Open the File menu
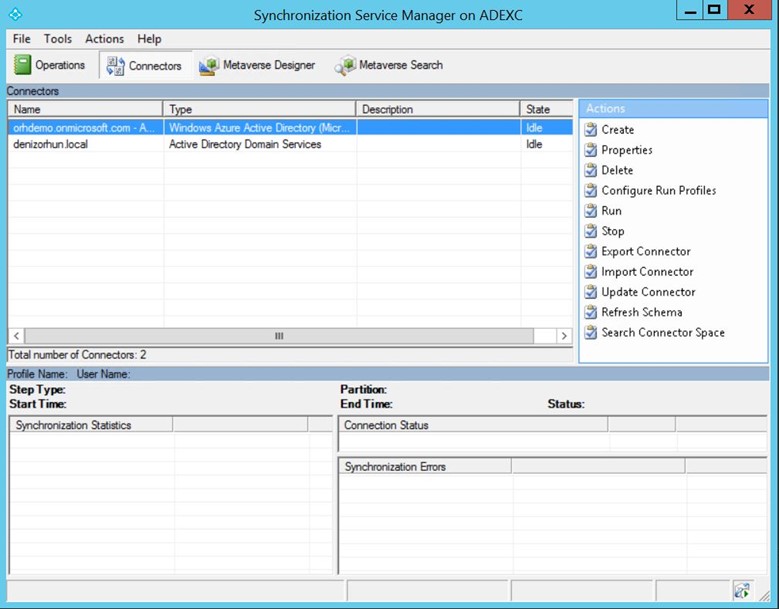 pyautogui.click(x=21, y=39)
